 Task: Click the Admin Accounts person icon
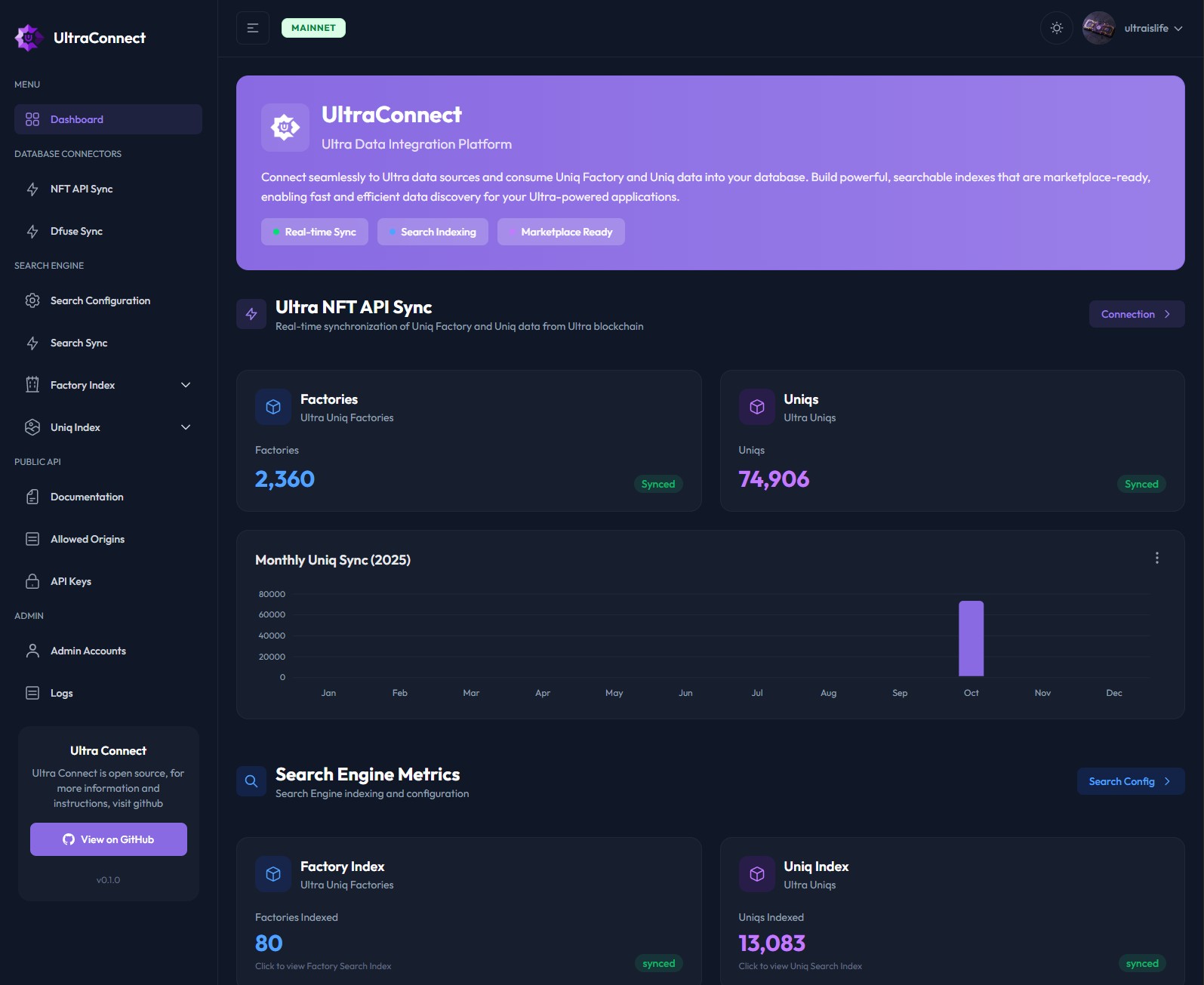pyautogui.click(x=32, y=651)
